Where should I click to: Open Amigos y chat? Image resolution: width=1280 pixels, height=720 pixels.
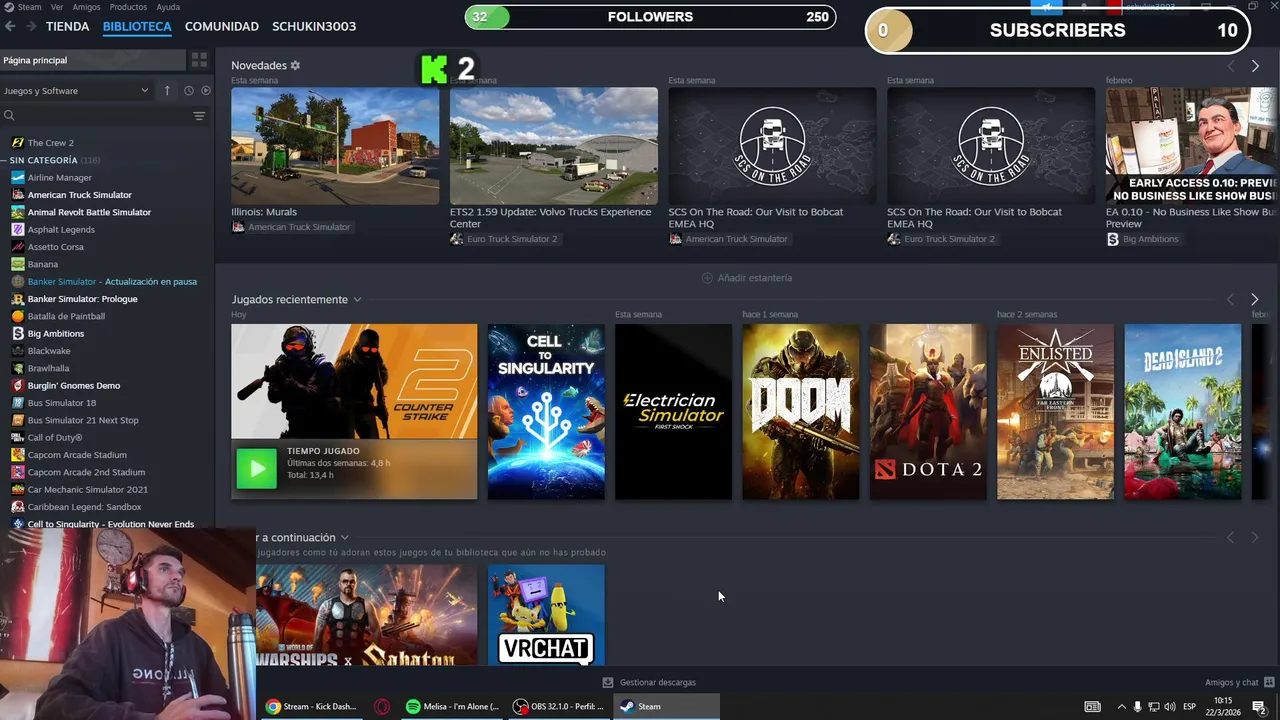pyautogui.click(x=1231, y=682)
